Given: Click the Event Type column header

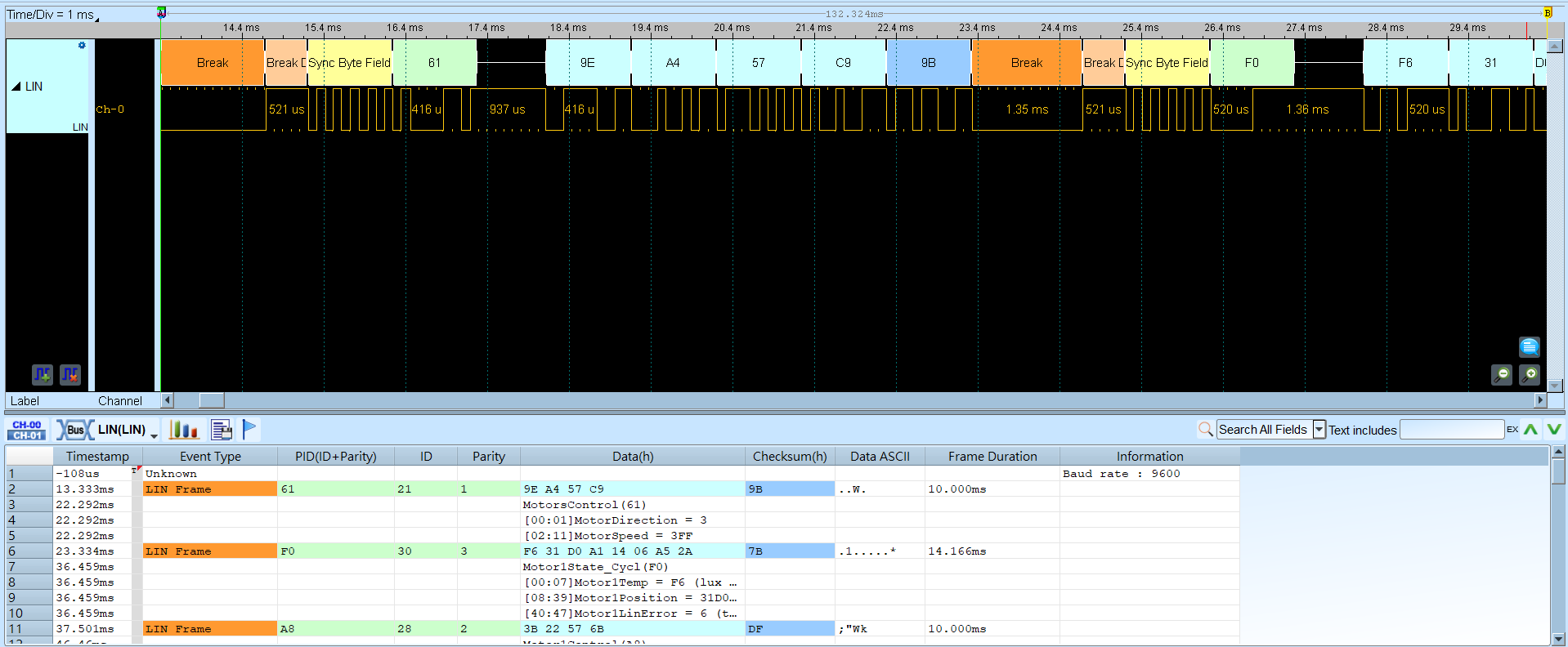Looking at the screenshot, I should [210, 456].
